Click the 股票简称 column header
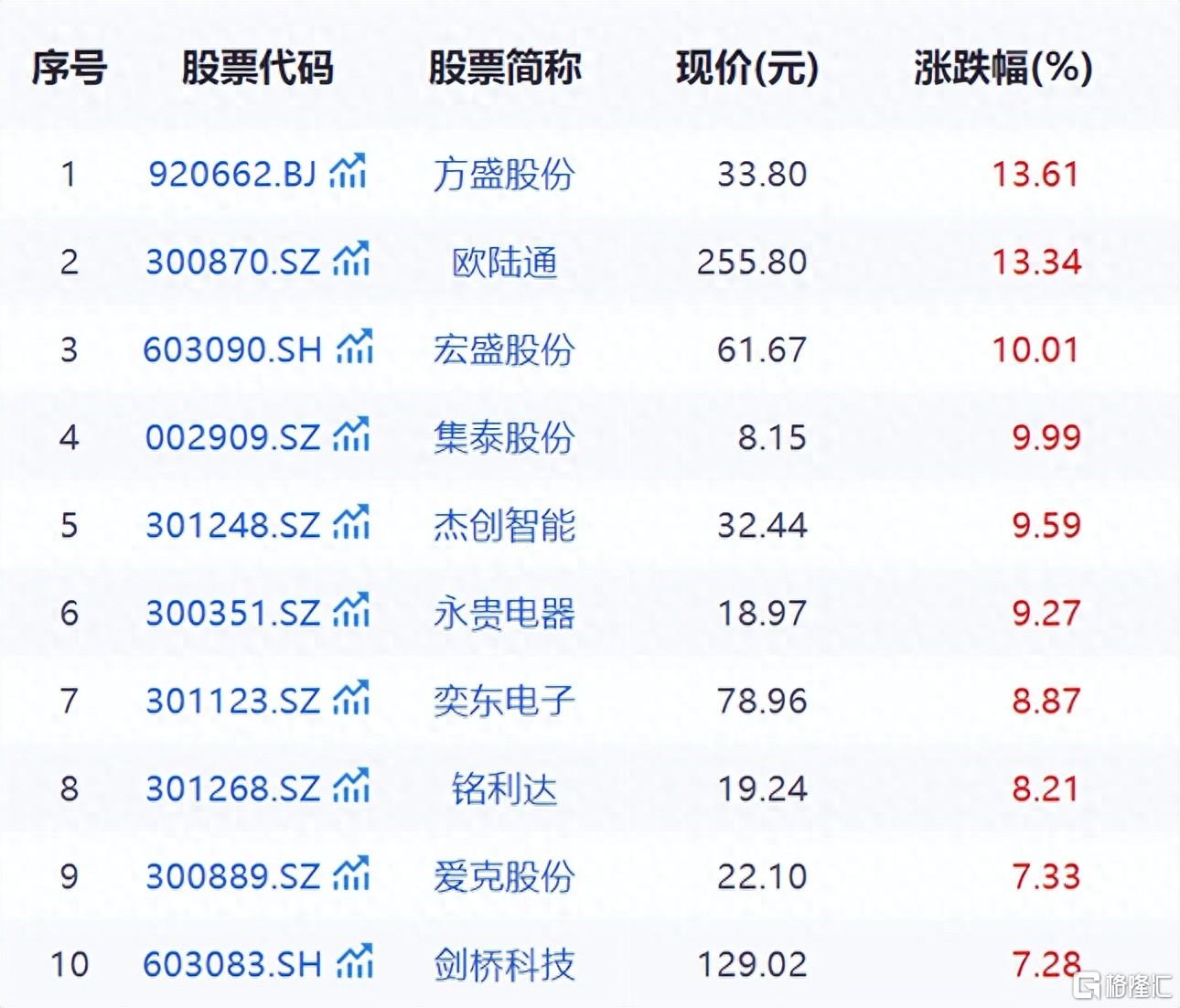This screenshot has height=1008, width=1180. coord(505,68)
